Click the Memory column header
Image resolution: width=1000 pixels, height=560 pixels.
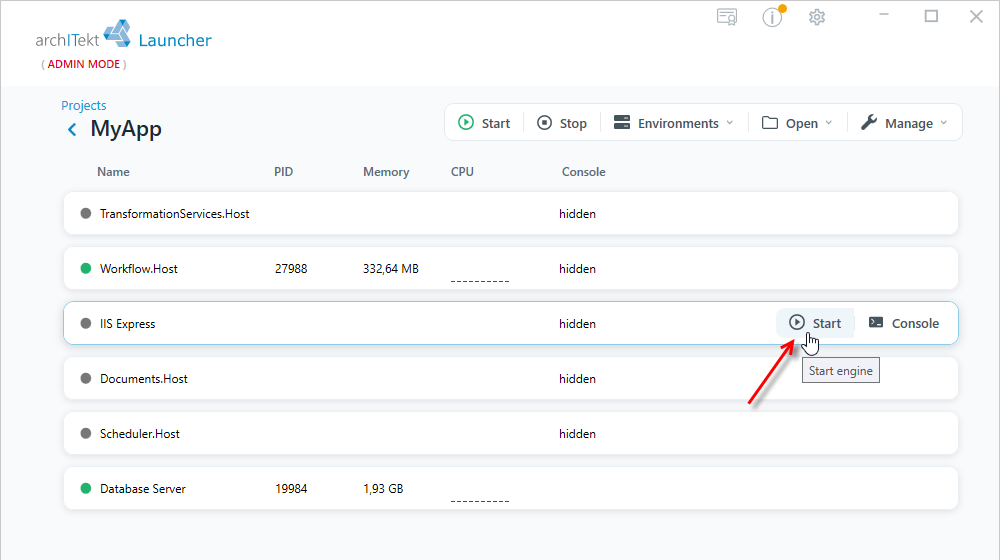pos(386,172)
